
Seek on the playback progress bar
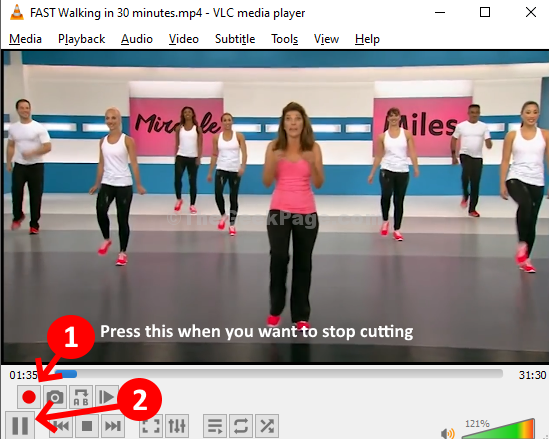coord(279,374)
